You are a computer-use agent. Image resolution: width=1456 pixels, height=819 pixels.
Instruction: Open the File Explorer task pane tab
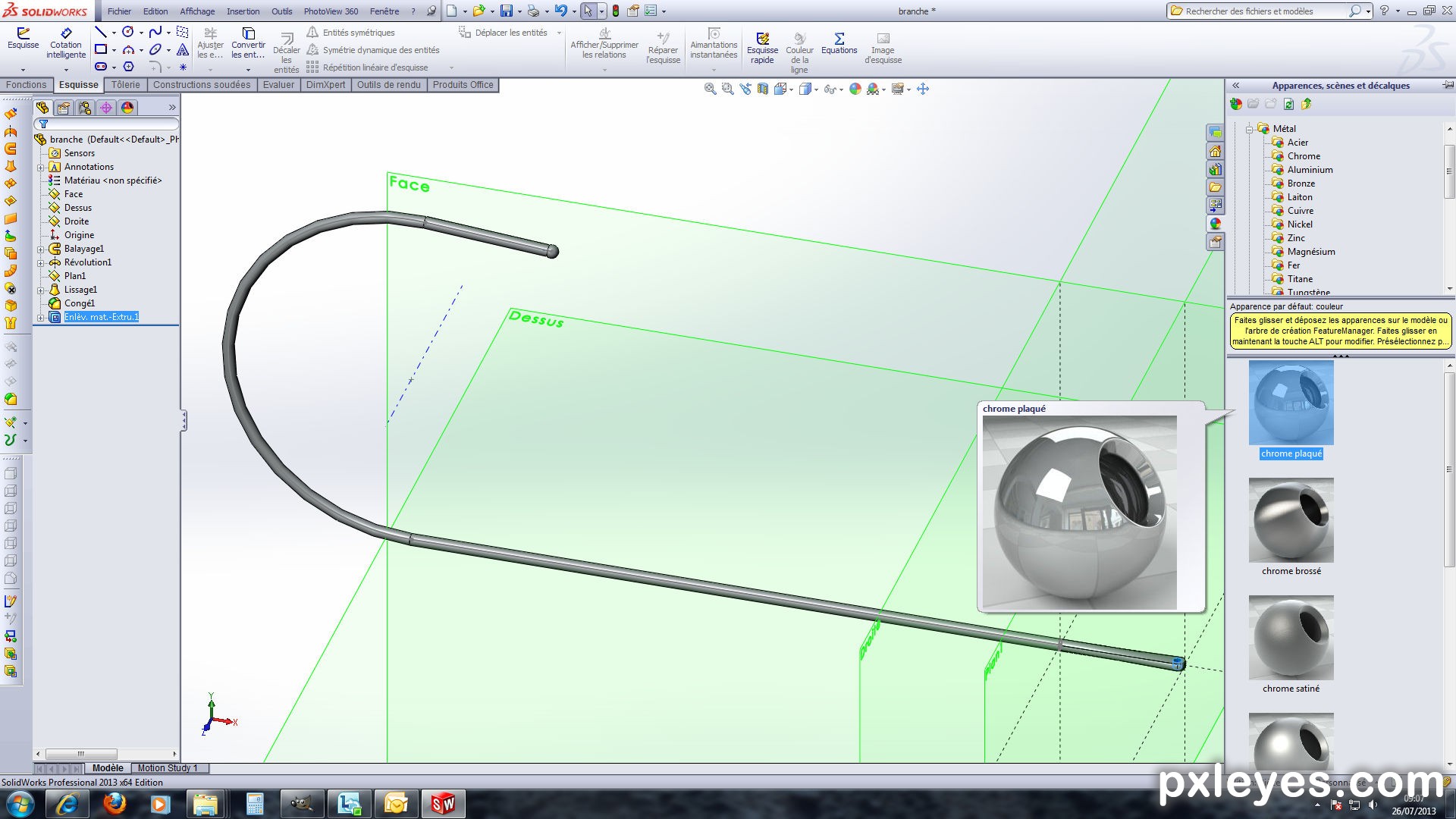pos(1216,187)
